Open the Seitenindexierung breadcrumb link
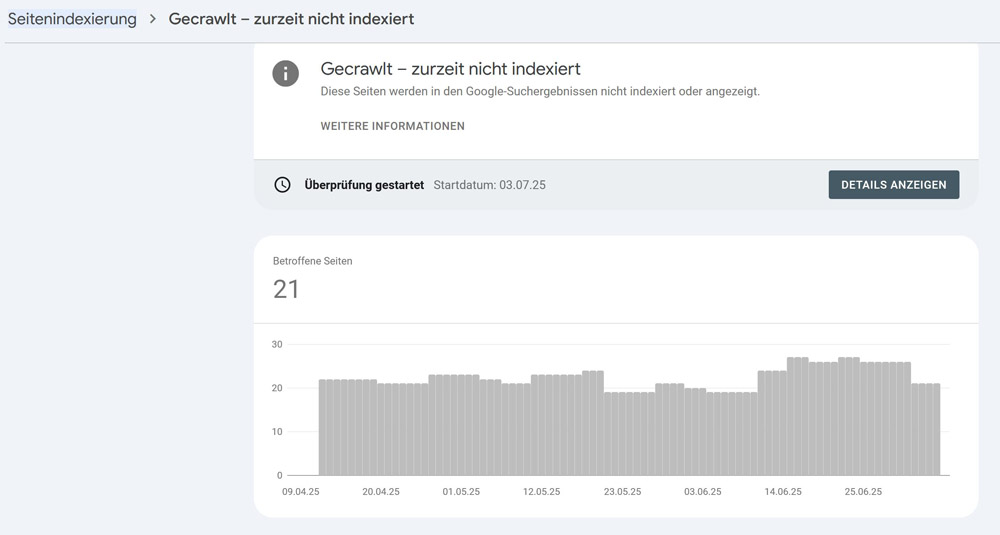 coord(72,19)
